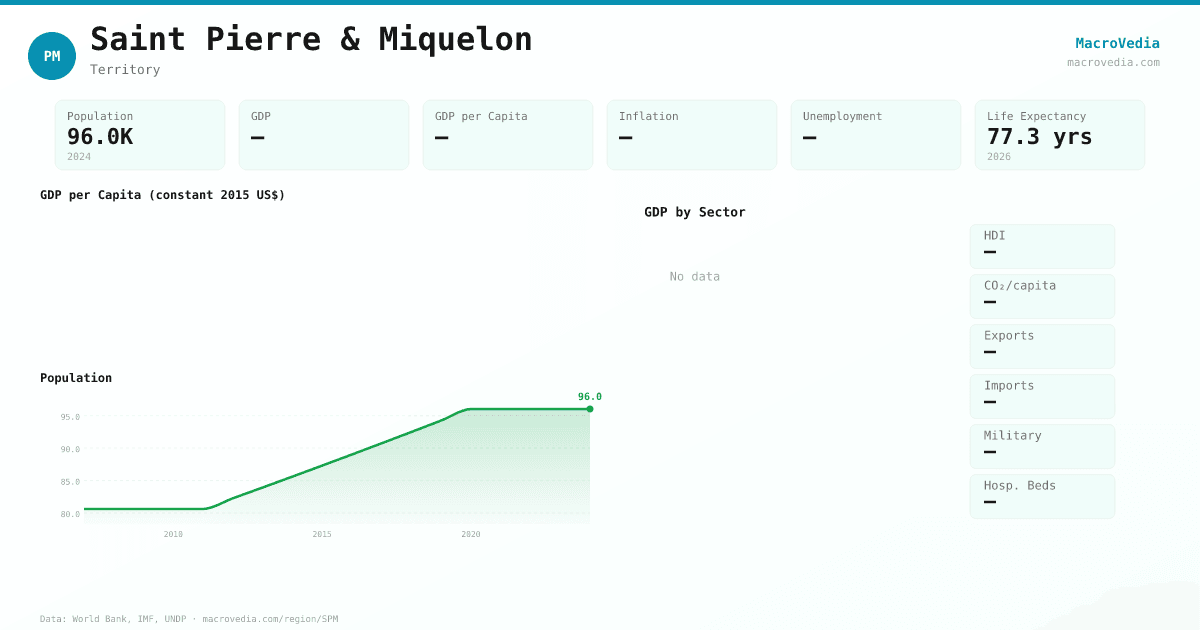Viewport: 1200px width, 630px height.
Task: Select the Life Expectancy card
Action: [x=1060, y=135]
